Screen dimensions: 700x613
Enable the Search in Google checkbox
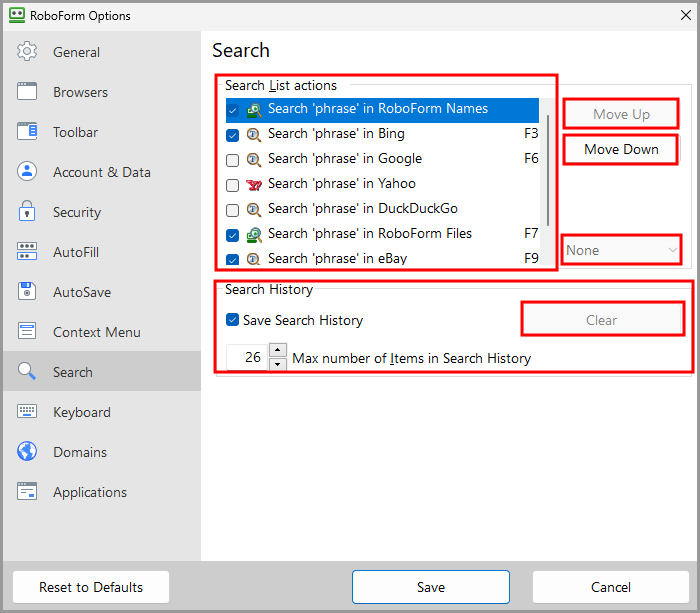[233, 160]
